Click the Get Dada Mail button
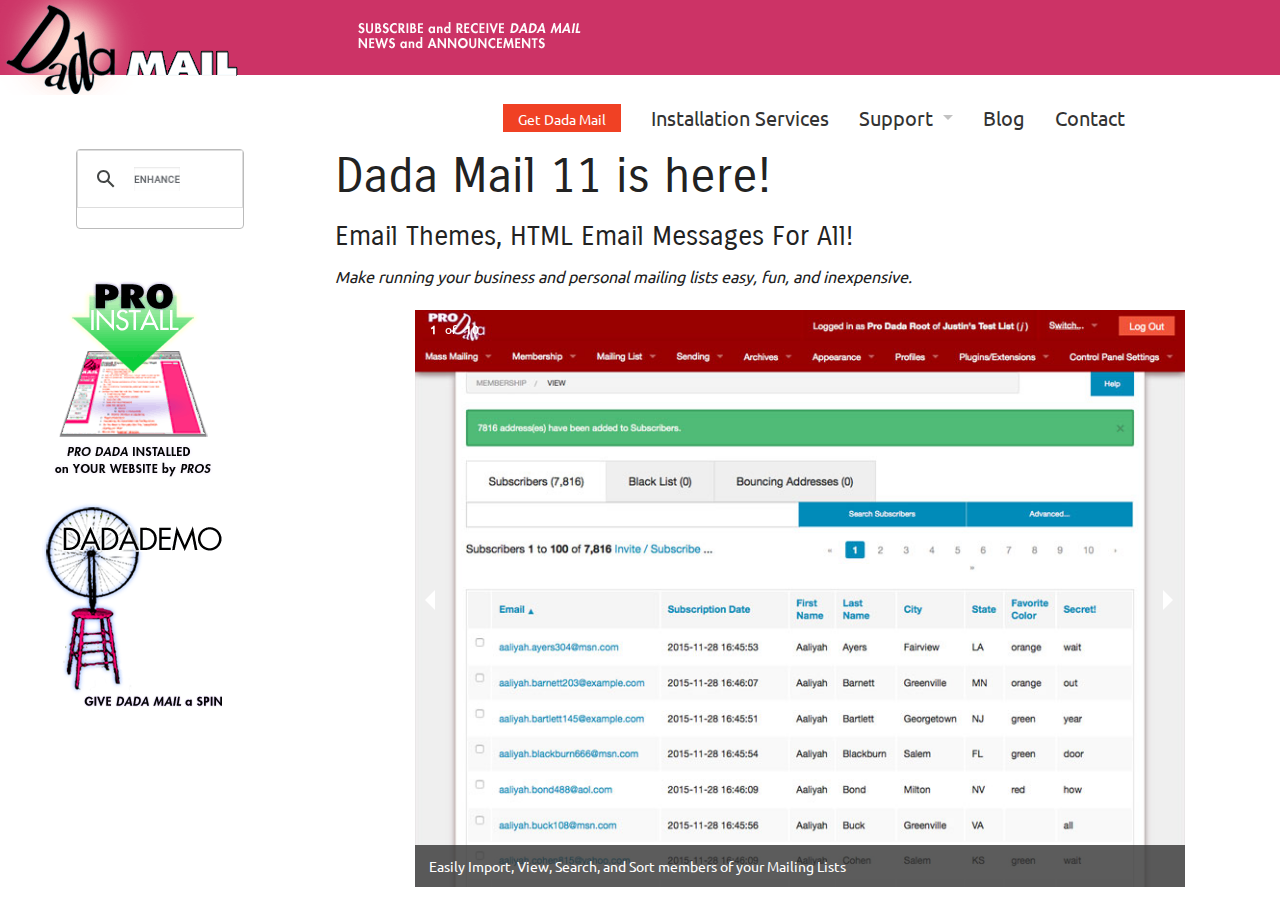This screenshot has height=900, width=1280. pyautogui.click(x=562, y=118)
